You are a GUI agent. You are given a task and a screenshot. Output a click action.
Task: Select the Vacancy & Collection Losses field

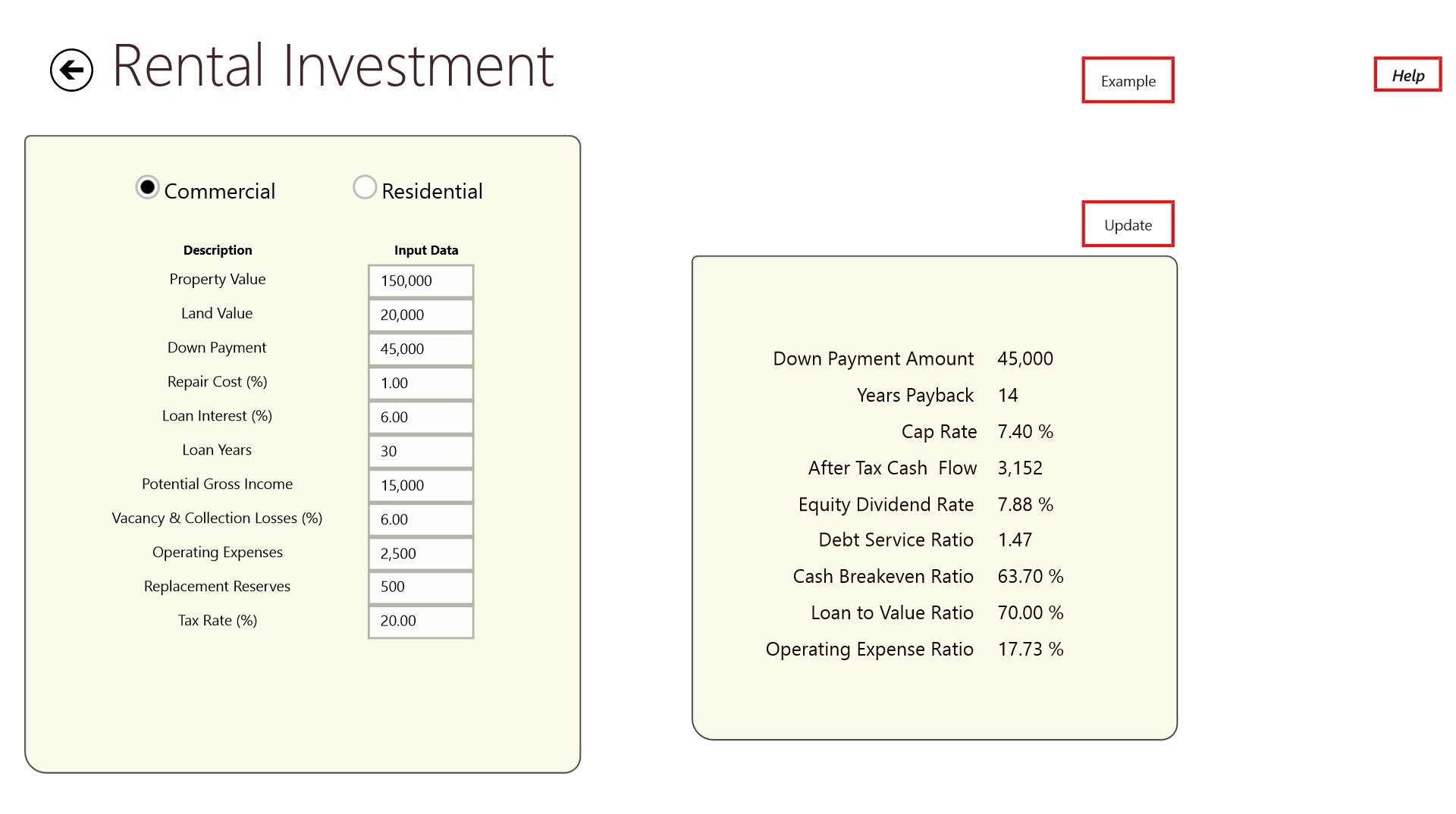click(421, 520)
